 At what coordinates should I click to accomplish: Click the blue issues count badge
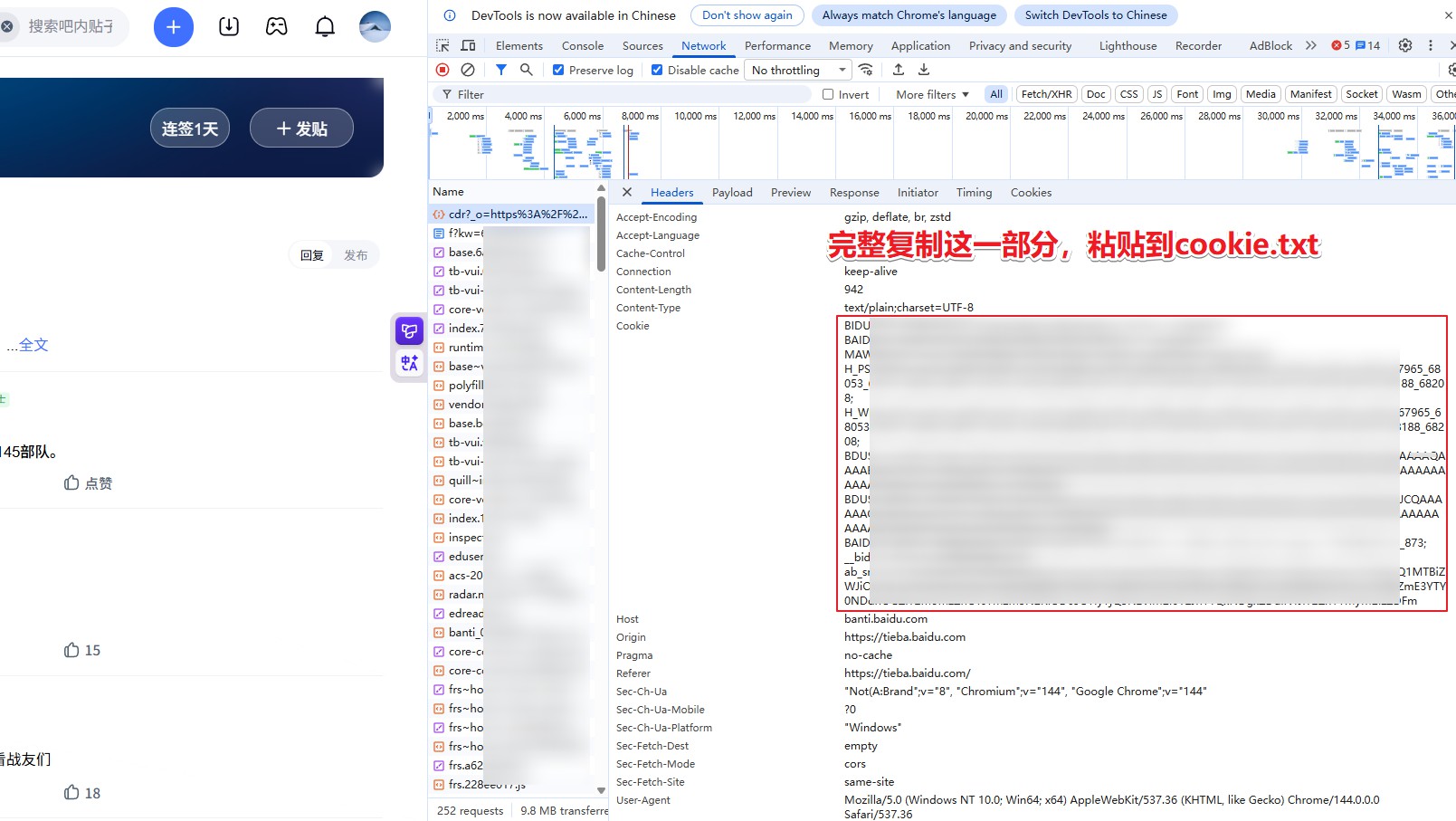tap(1367, 45)
